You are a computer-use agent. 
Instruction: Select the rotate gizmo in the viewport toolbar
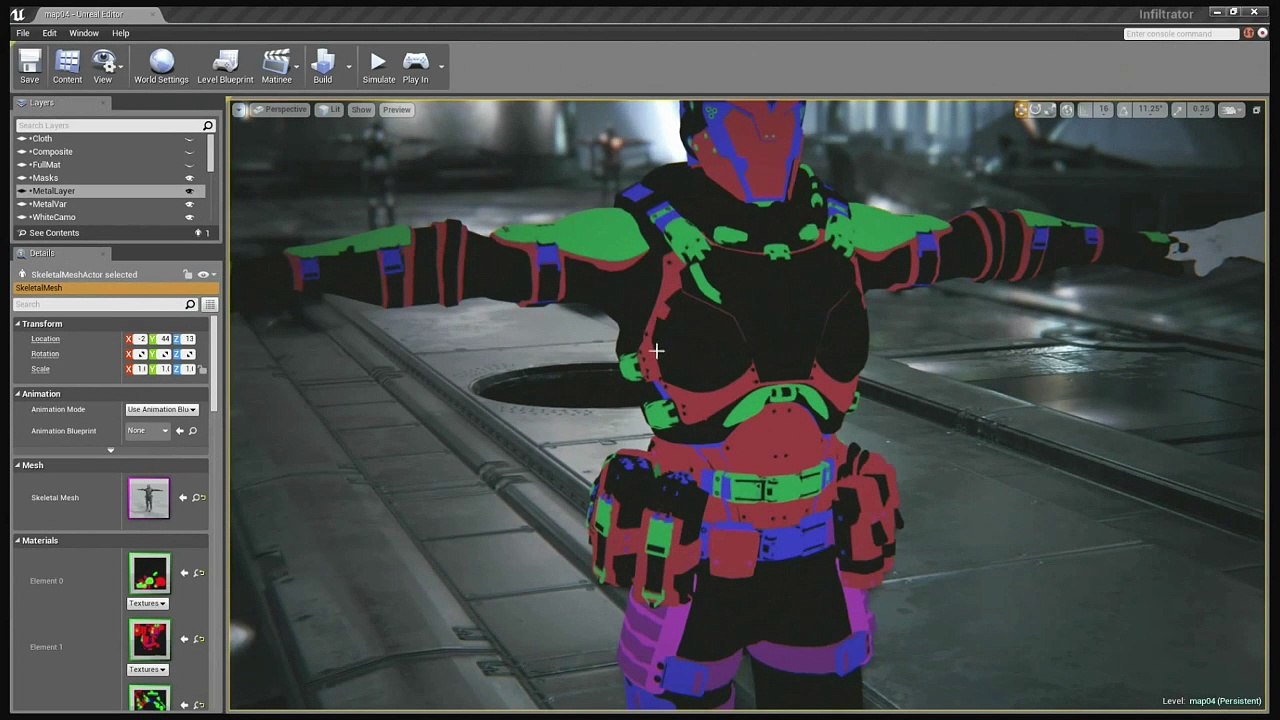(x=1035, y=110)
